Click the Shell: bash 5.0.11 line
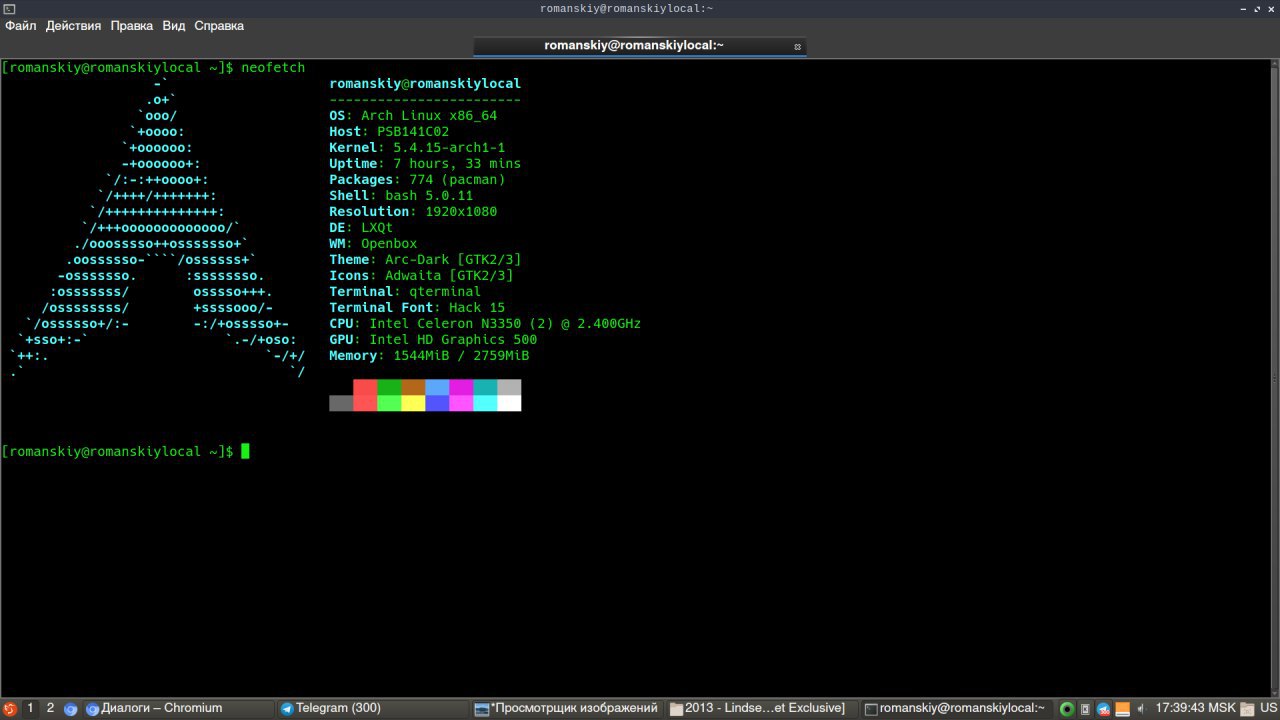The height and width of the screenshot is (720, 1280). click(401, 195)
